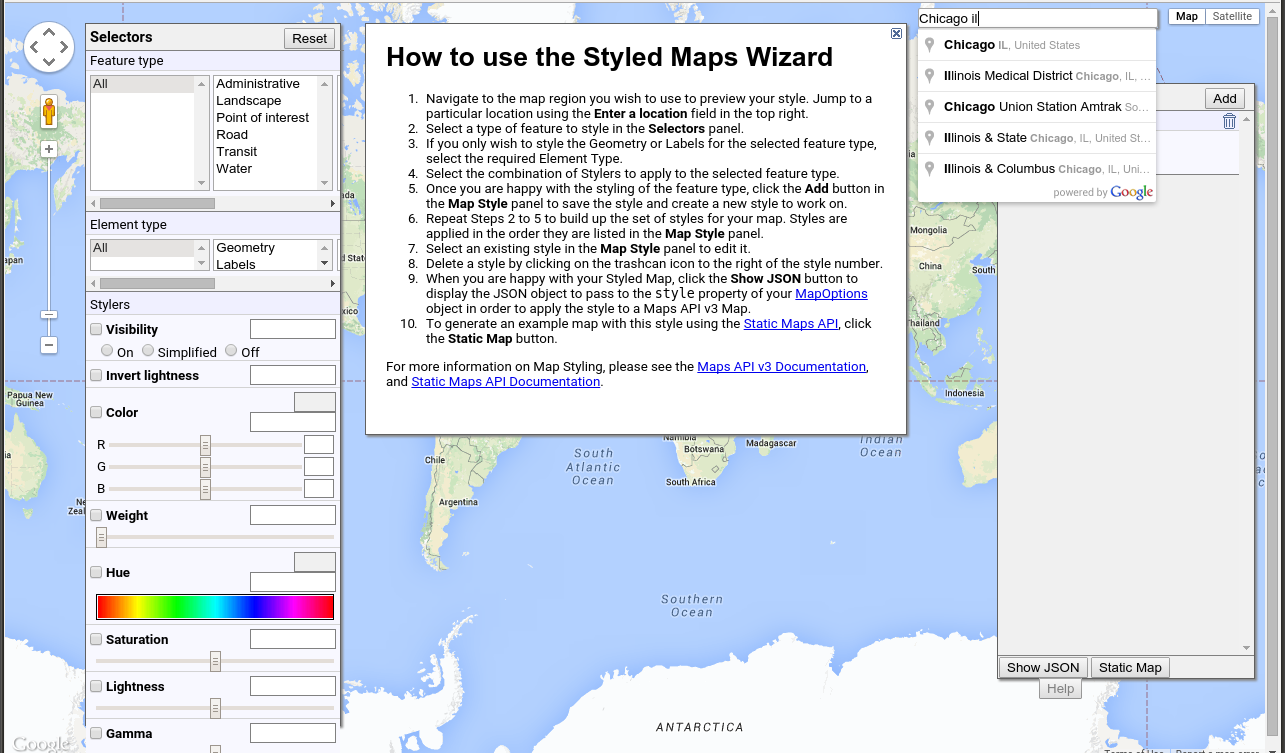1285x753 pixels.
Task: Select the Water feature type
Action: click(x=266, y=169)
